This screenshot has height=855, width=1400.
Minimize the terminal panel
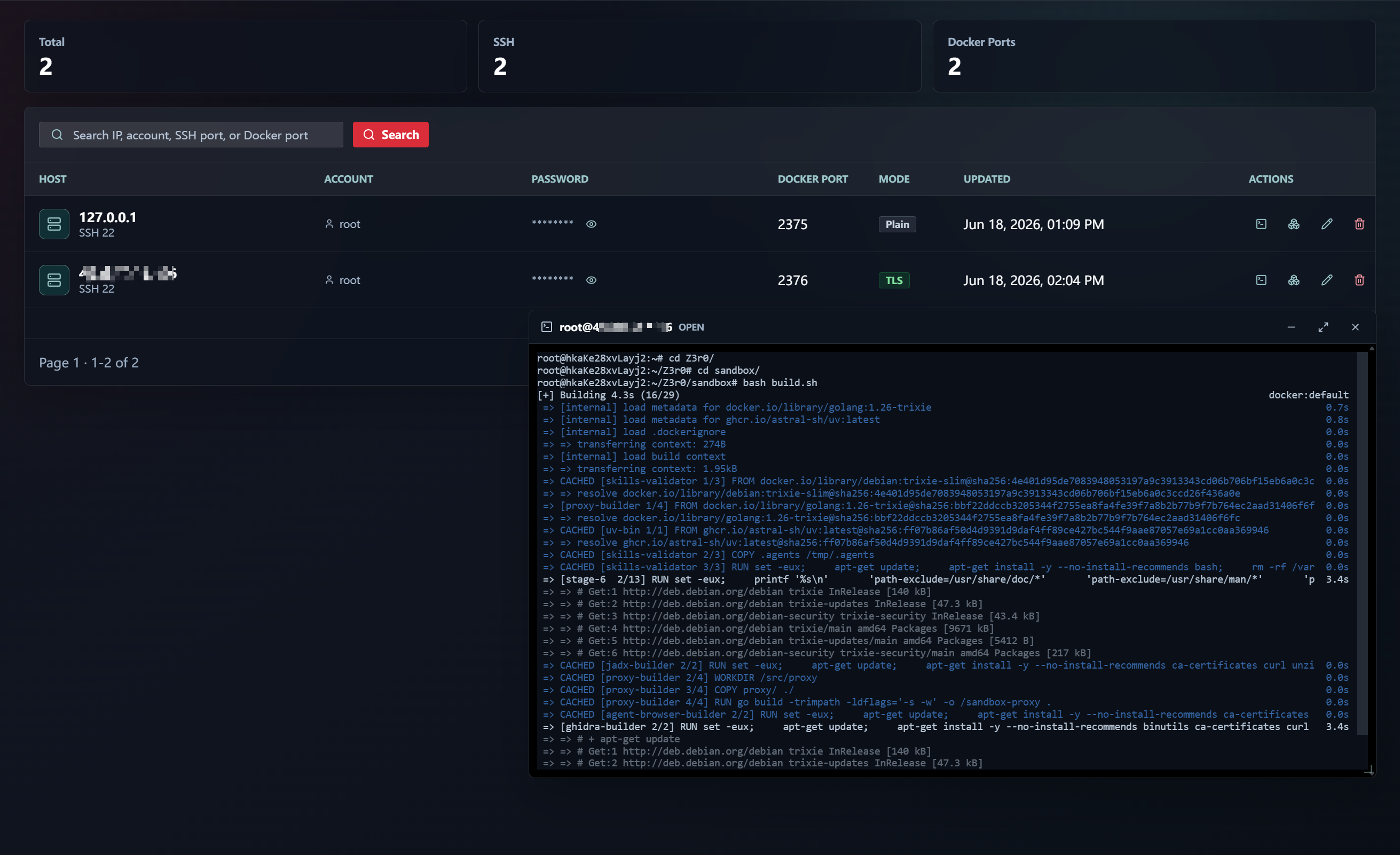point(1291,327)
